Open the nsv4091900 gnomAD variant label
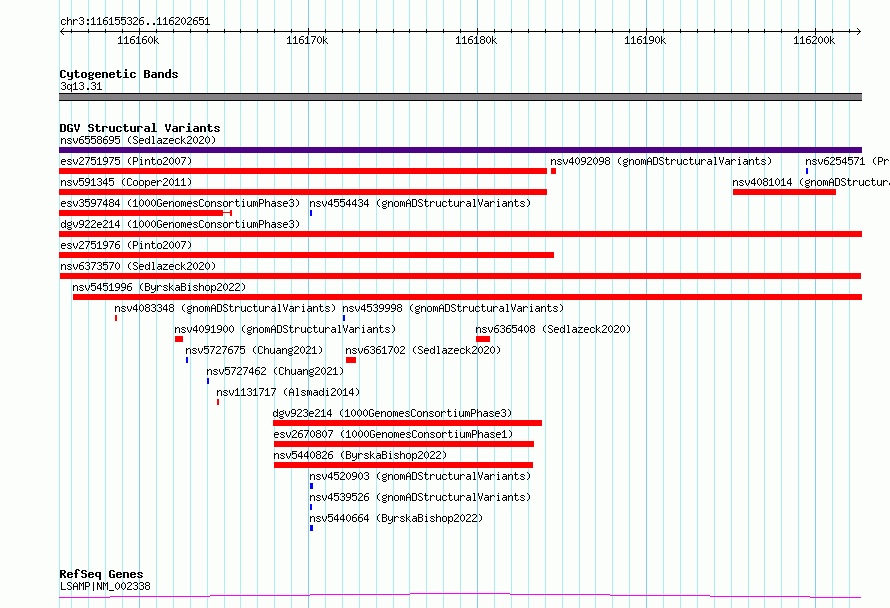 [285, 329]
